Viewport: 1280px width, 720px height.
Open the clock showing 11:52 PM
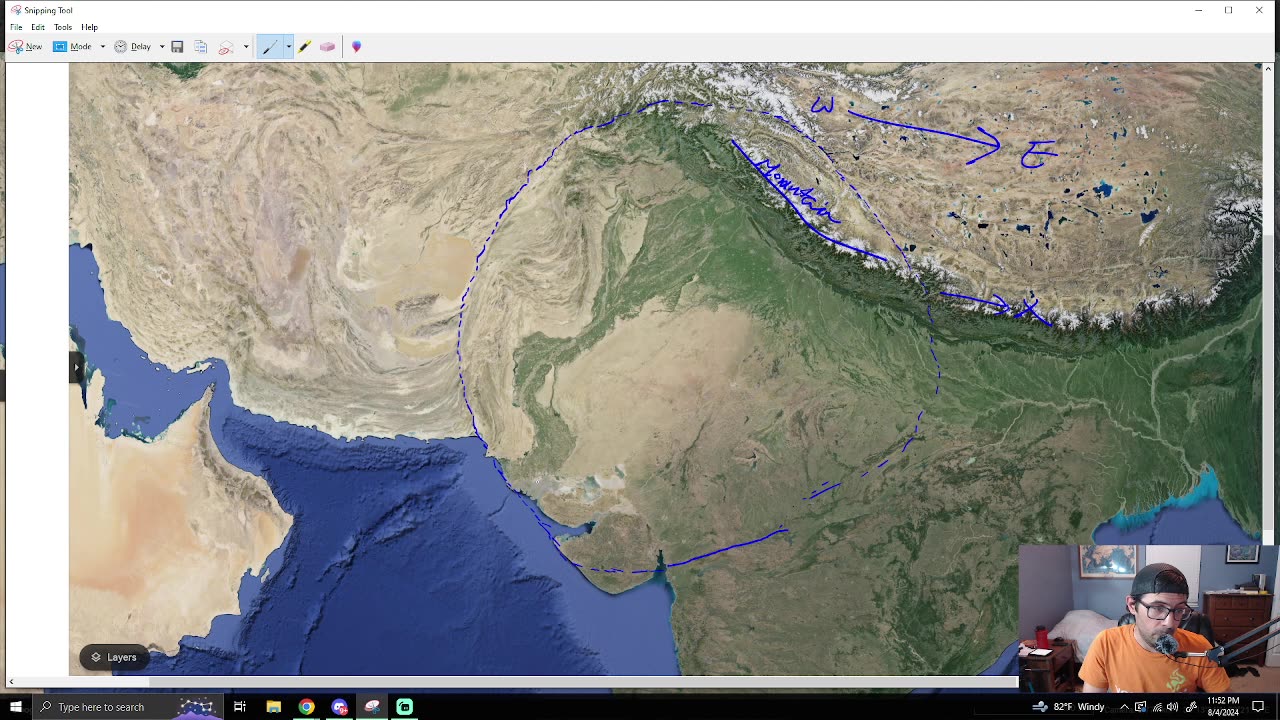pos(1222,706)
